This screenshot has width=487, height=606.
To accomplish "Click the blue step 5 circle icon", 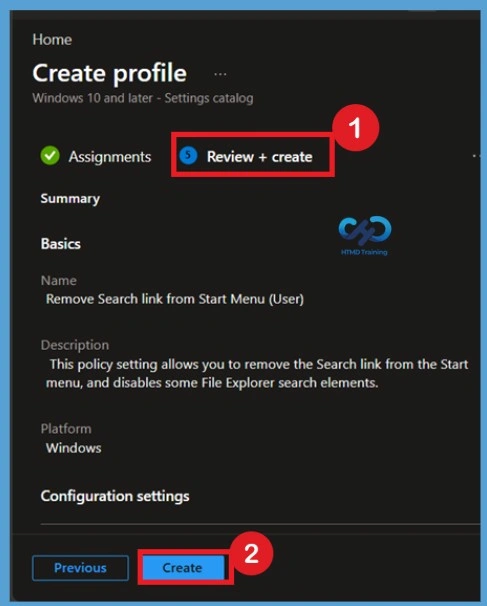I will click(188, 155).
